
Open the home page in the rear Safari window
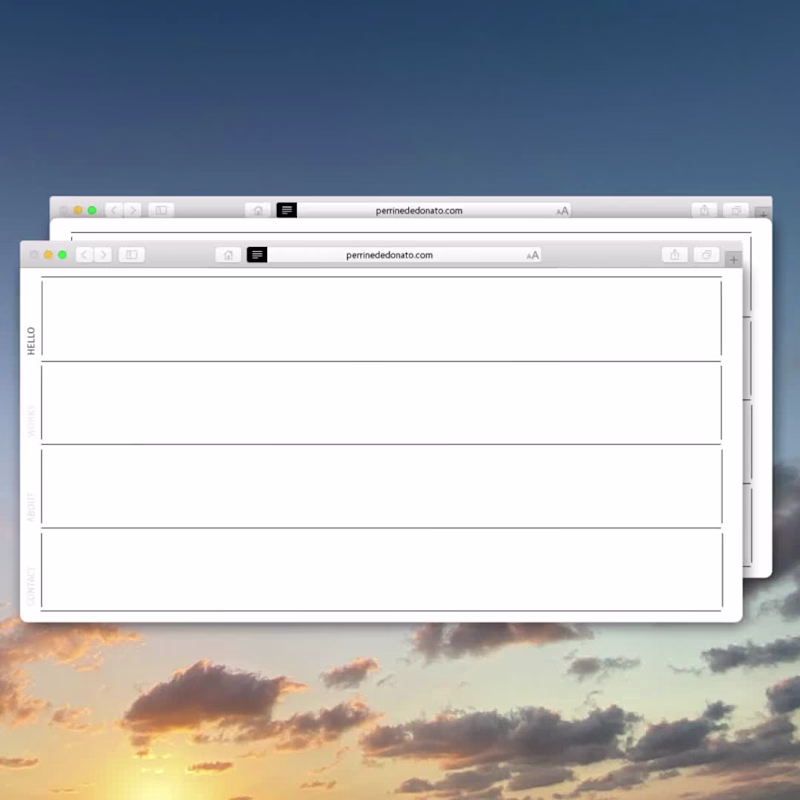[x=258, y=210]
